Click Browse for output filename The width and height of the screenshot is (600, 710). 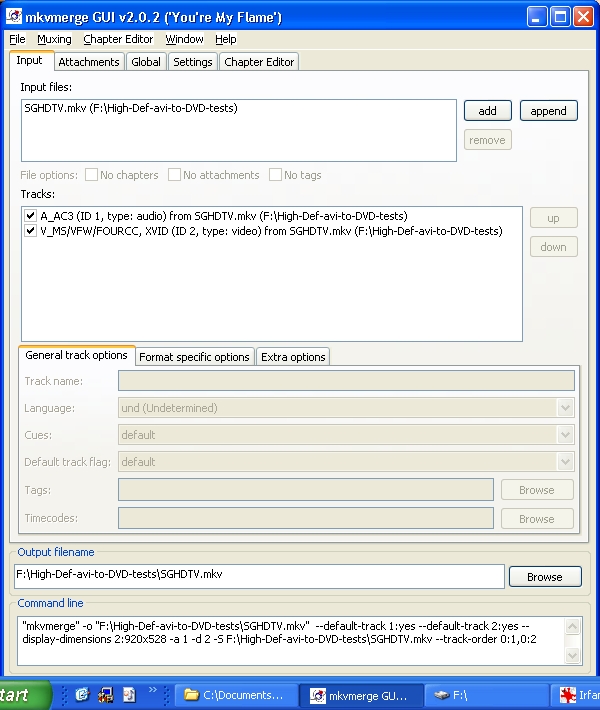545,577
